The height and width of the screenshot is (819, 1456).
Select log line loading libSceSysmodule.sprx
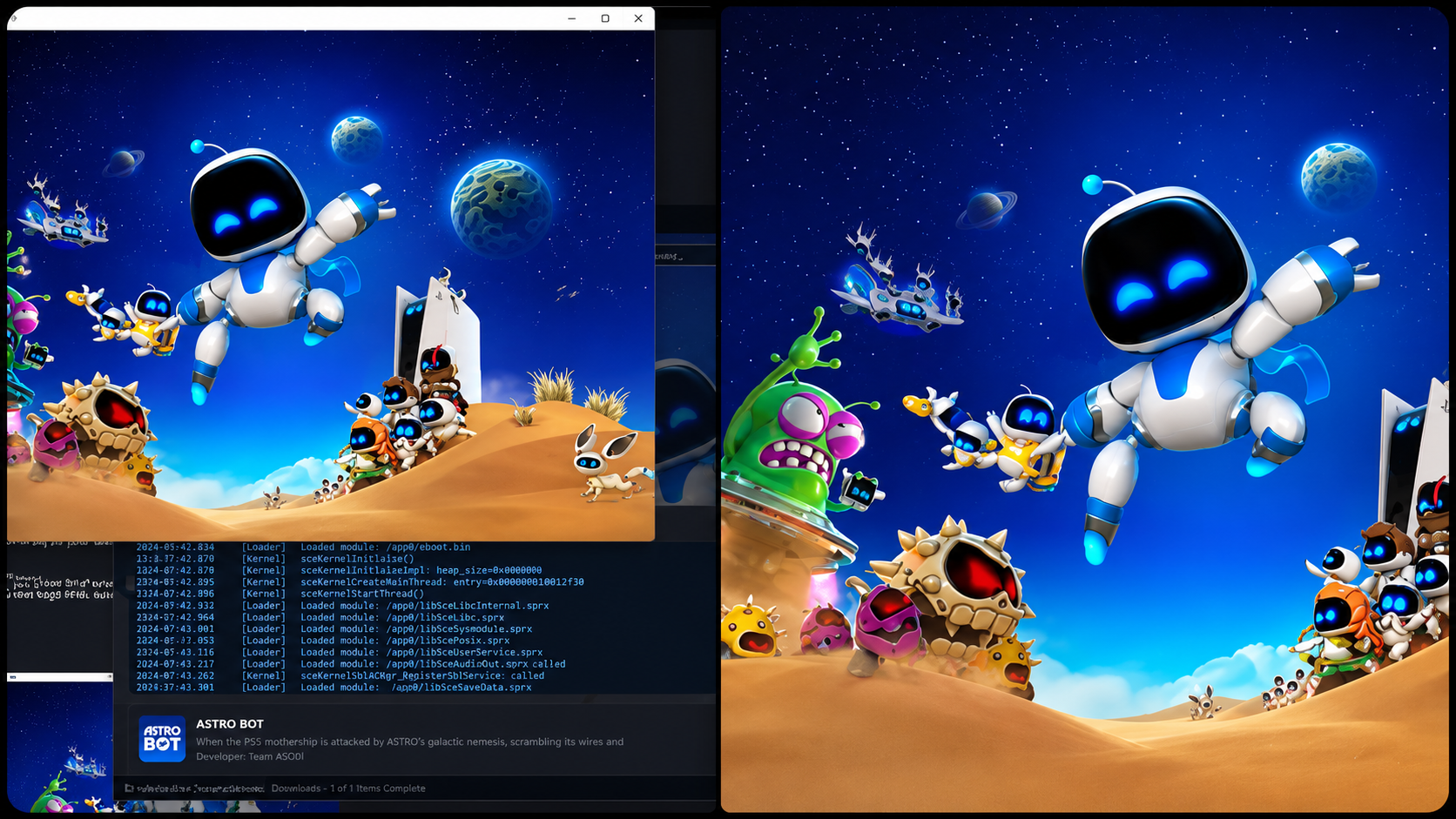pyautogui.click(x=334, y=628)
